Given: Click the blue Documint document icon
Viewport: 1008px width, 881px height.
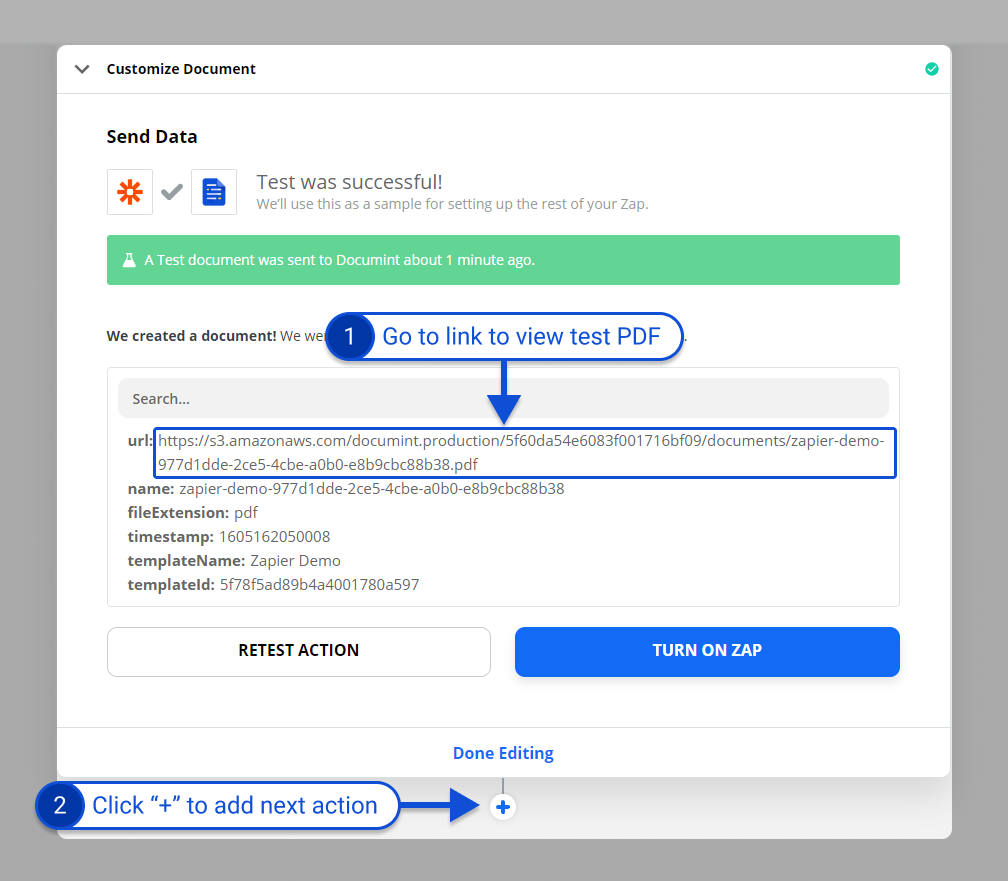Looking at the screenshot, I should (214, 192).
